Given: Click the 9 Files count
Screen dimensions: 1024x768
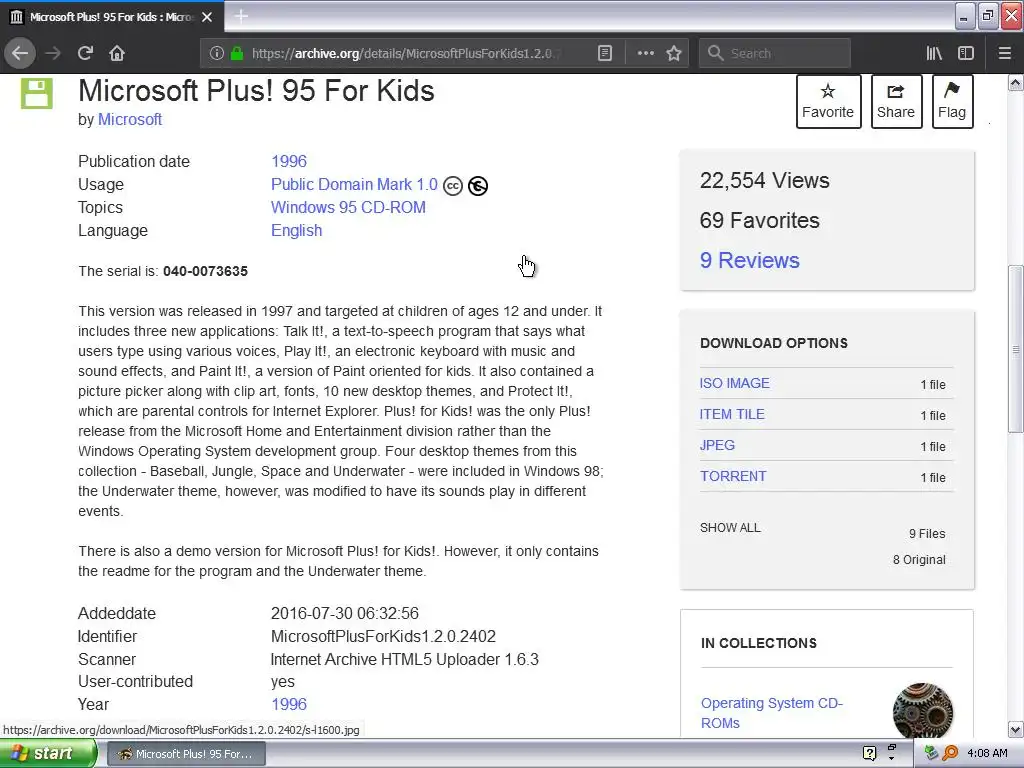Looking at the screenshot, I should (927, 534).
